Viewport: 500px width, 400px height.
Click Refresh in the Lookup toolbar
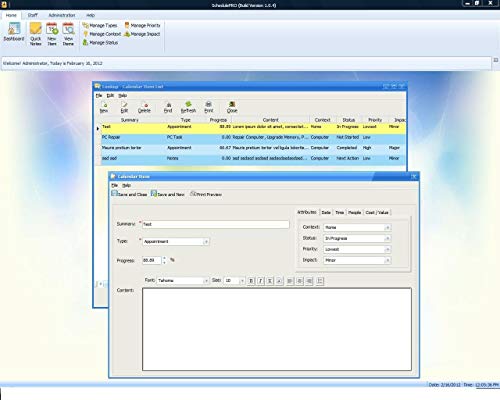[x=188, y=107]
